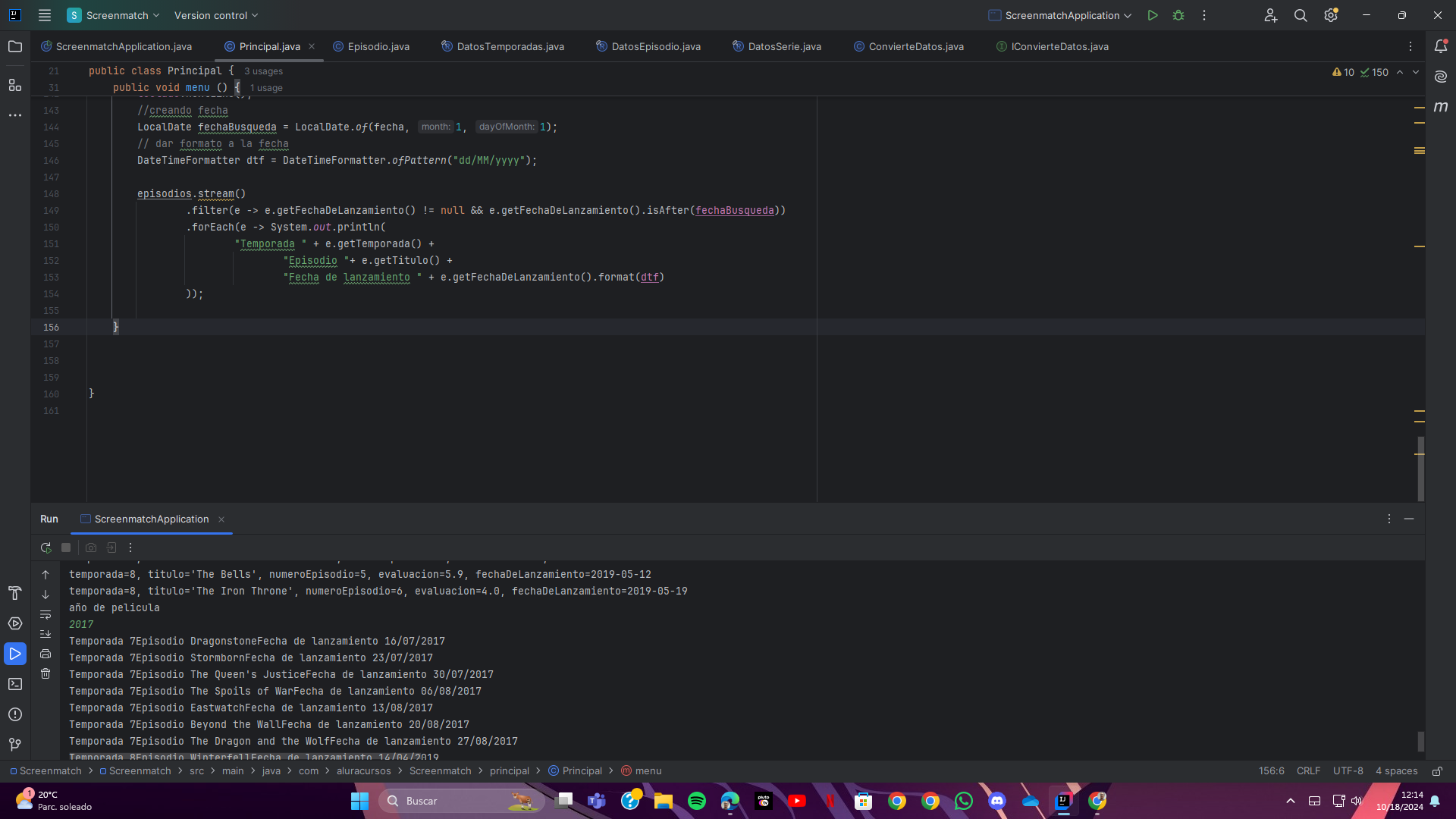Click Principal in breadcrumb path
The image size is (1456, 819).
click(576, 770)
